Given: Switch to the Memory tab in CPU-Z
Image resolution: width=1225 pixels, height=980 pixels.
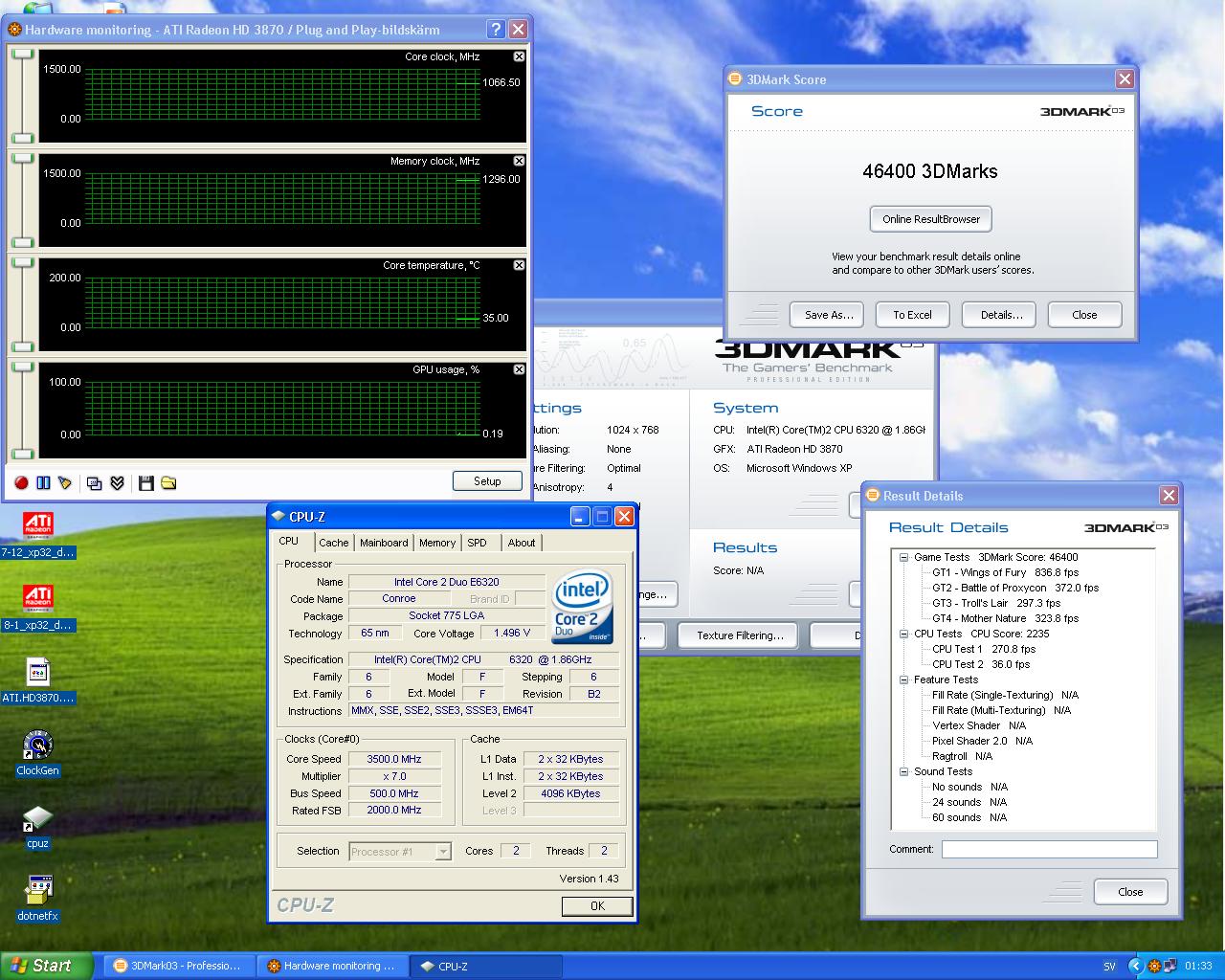Looking at the screenshot, I should click(x=437, y=543).
